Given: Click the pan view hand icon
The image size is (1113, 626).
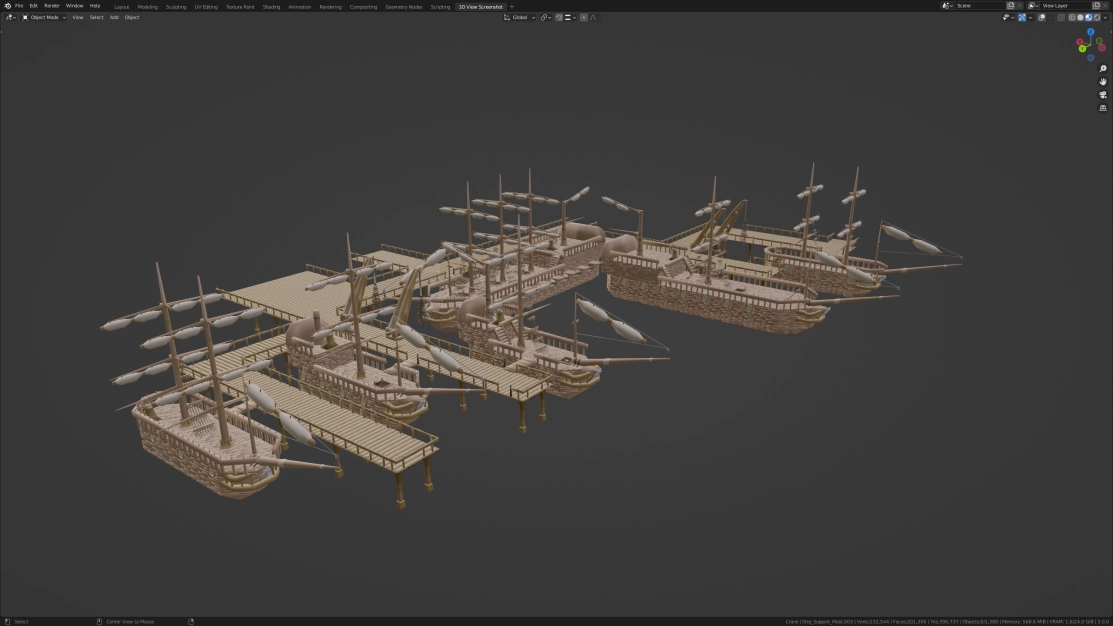Looking at the screenshot, I should click(1103, 82).
